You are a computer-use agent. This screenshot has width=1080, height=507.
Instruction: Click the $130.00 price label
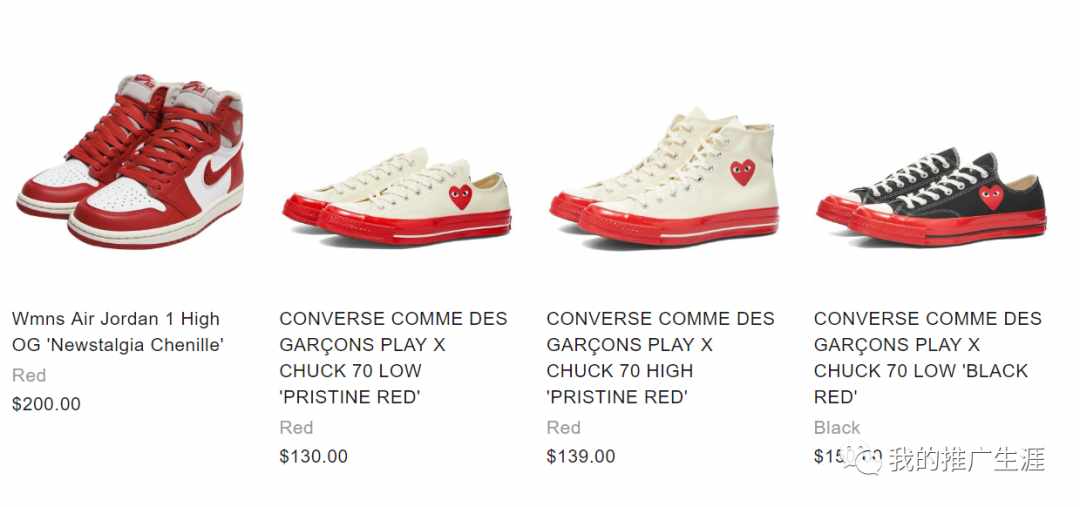pyautogui.click(x=313, y=456)
